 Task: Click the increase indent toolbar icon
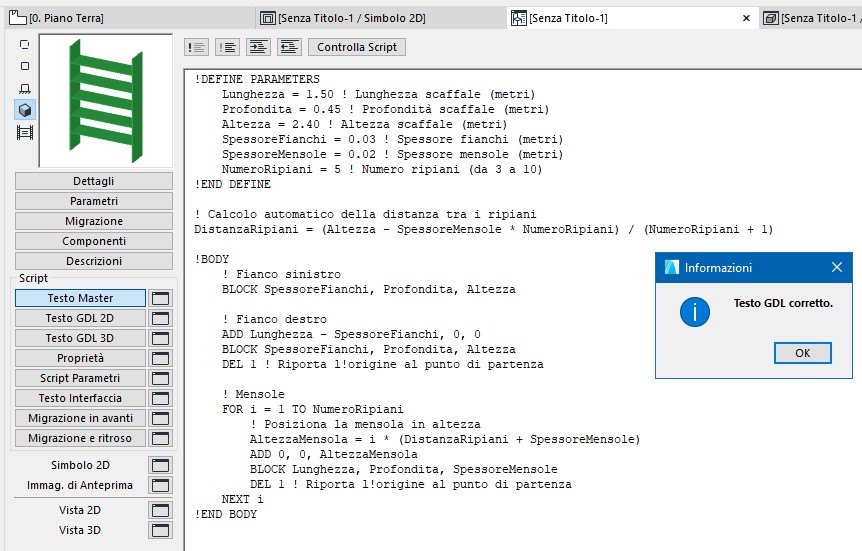tap(258, 47)
